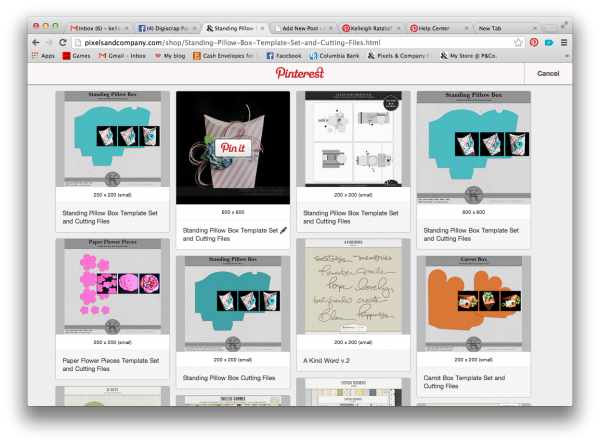Bookmark this page with the star icon
600x444 pixels.
tap(518, 42)
